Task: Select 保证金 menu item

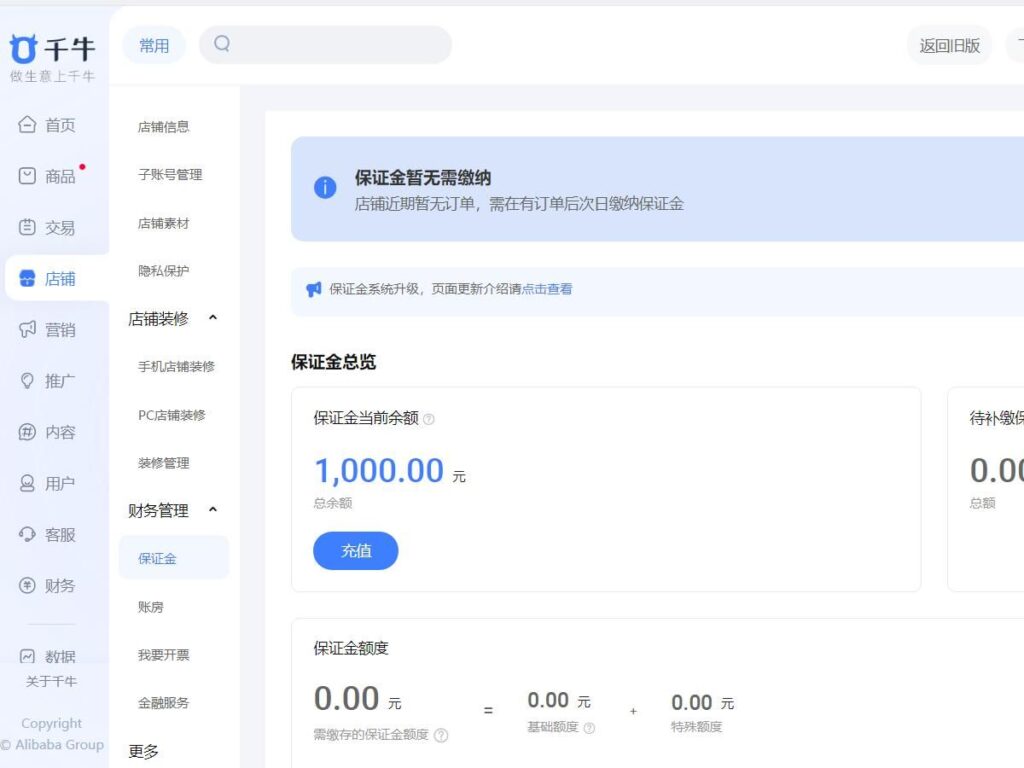Action: 174,558
